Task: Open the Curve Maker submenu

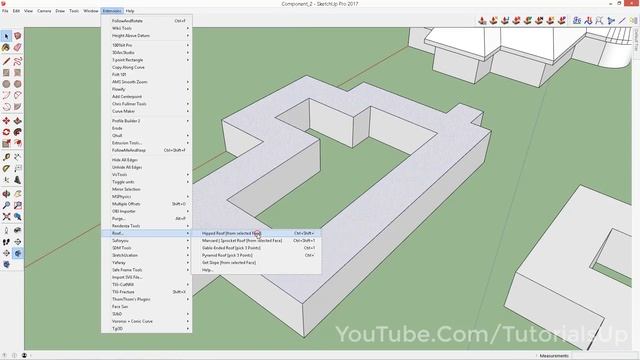Action: 147,111
